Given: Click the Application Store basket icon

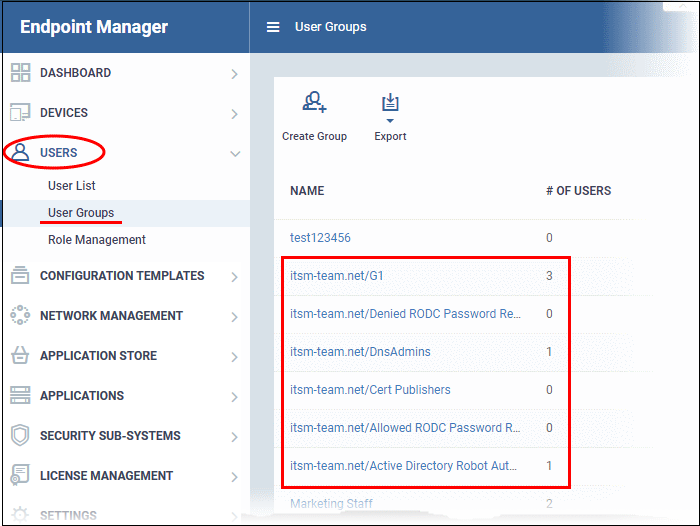Looking at the screenshot, I should coord(20,355).
